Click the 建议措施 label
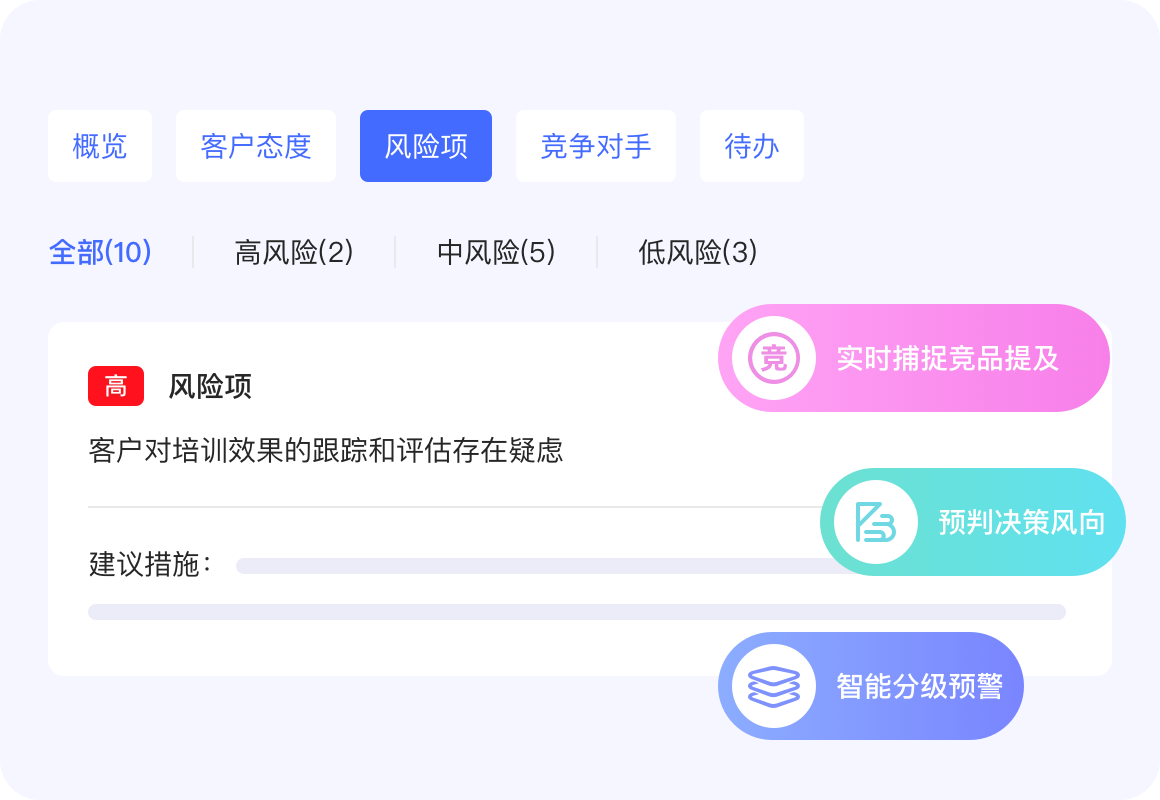 150,565
